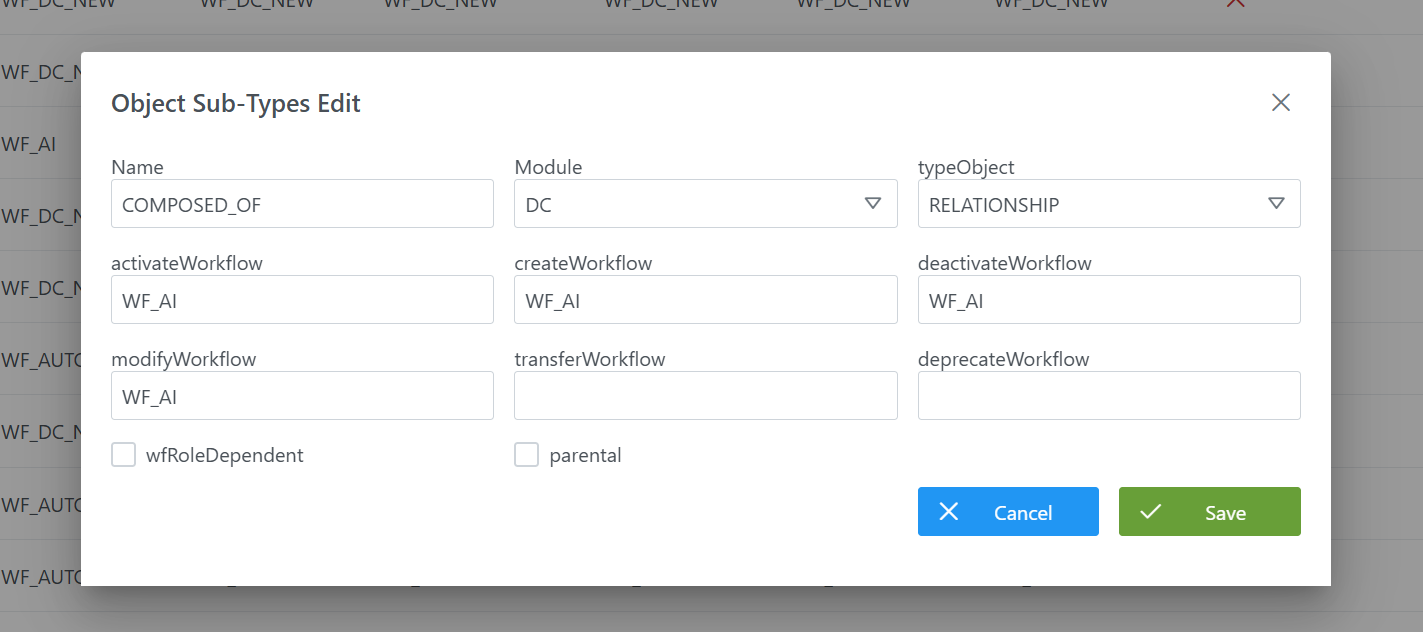
Task: Select the createWorkflow text box
Action: pos(705,300)
